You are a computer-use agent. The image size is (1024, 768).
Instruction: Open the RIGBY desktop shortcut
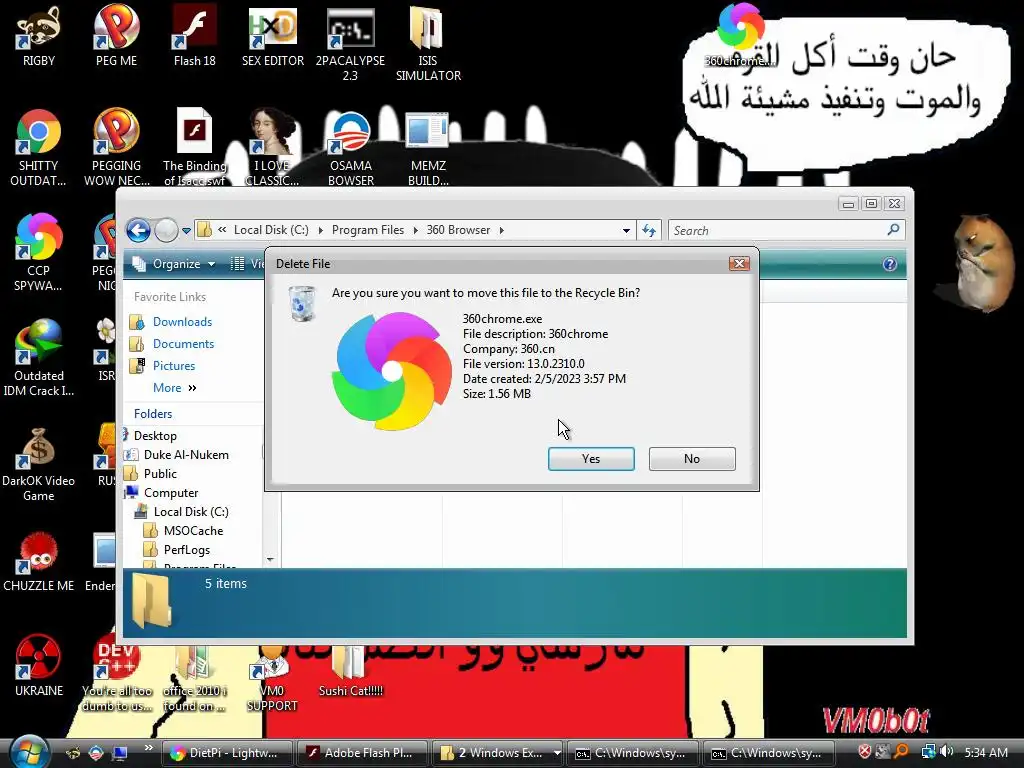(39, 37)
